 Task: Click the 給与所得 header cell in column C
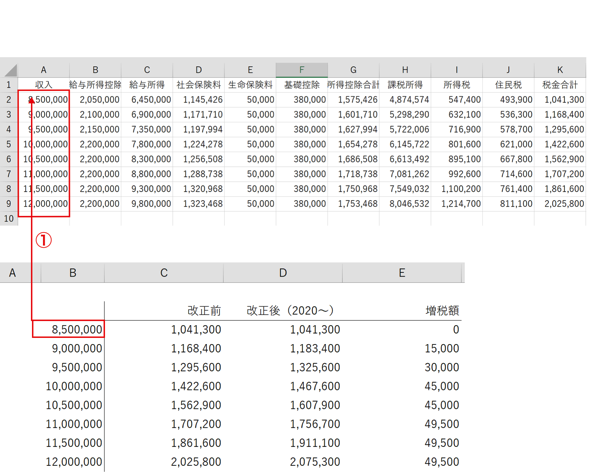[x=147, y=85]
